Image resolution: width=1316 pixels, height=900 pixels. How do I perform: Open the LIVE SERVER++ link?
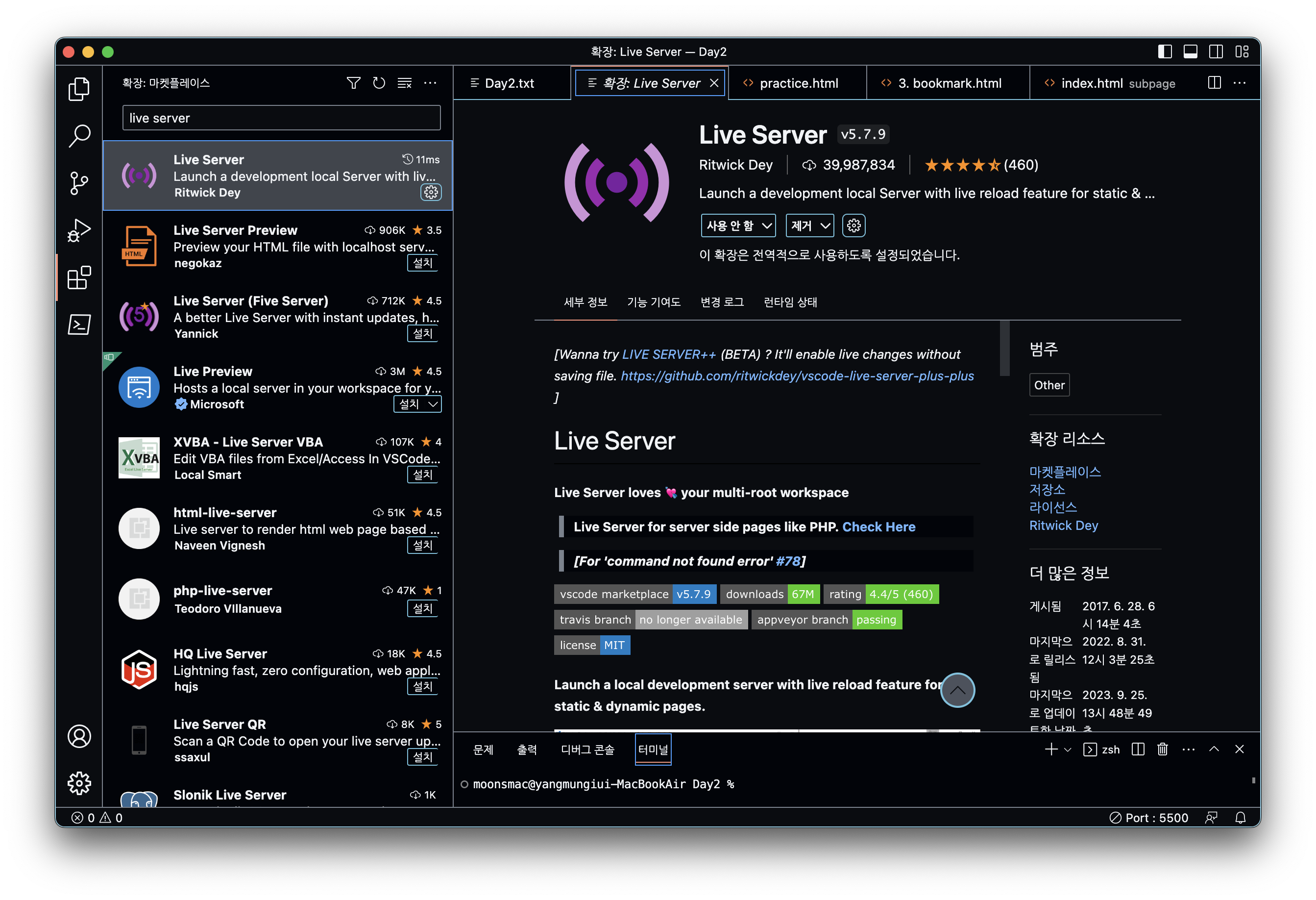click(x=668, y=354)
